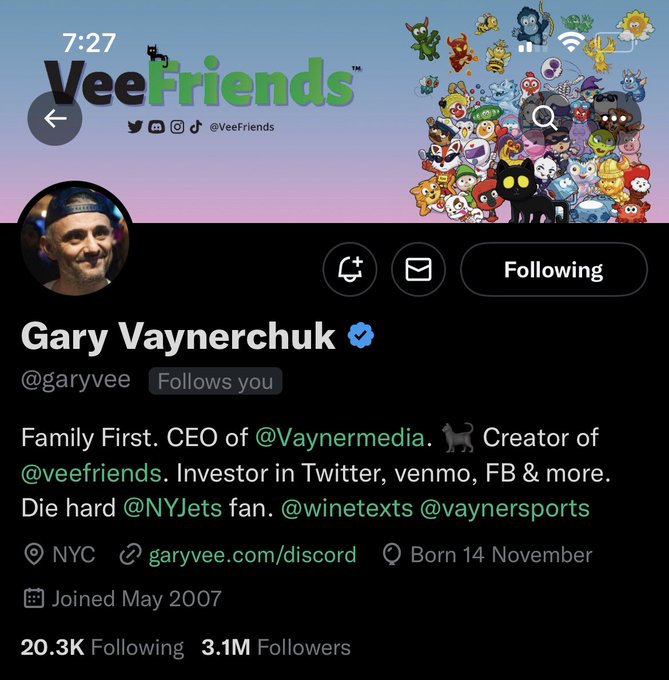The image size is (669, 680).
Task: Tap the link chain icon beside garyvee.com
Action: coord(131,554)
